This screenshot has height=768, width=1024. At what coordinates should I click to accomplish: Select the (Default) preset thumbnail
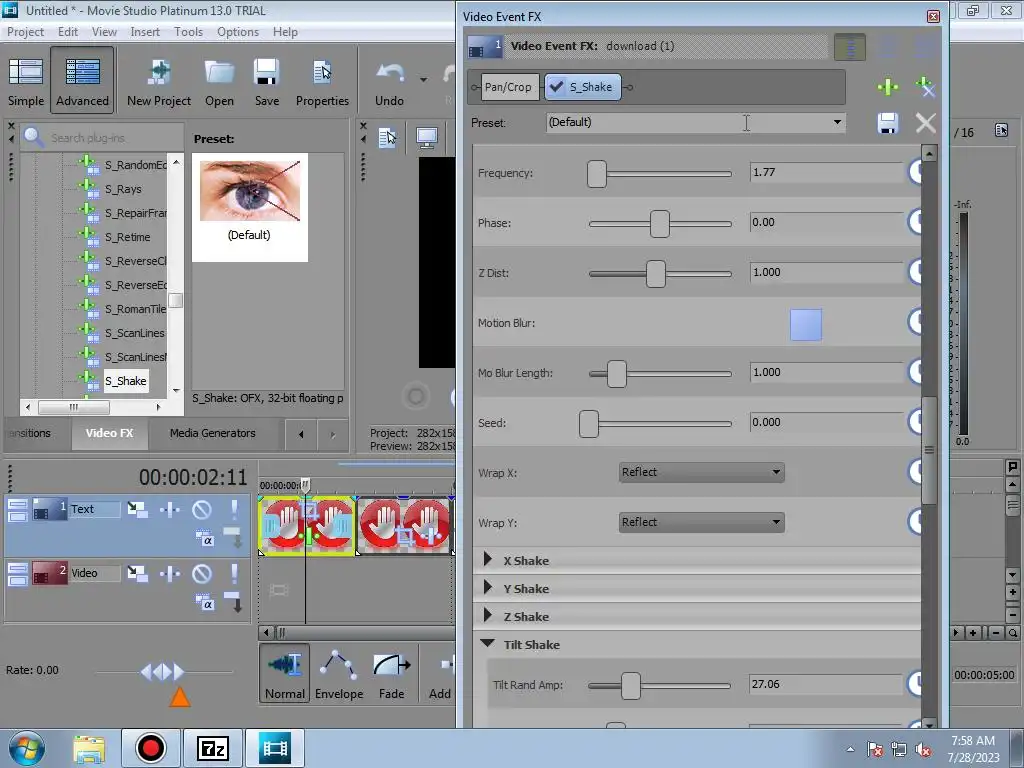[x=249, y=207]
